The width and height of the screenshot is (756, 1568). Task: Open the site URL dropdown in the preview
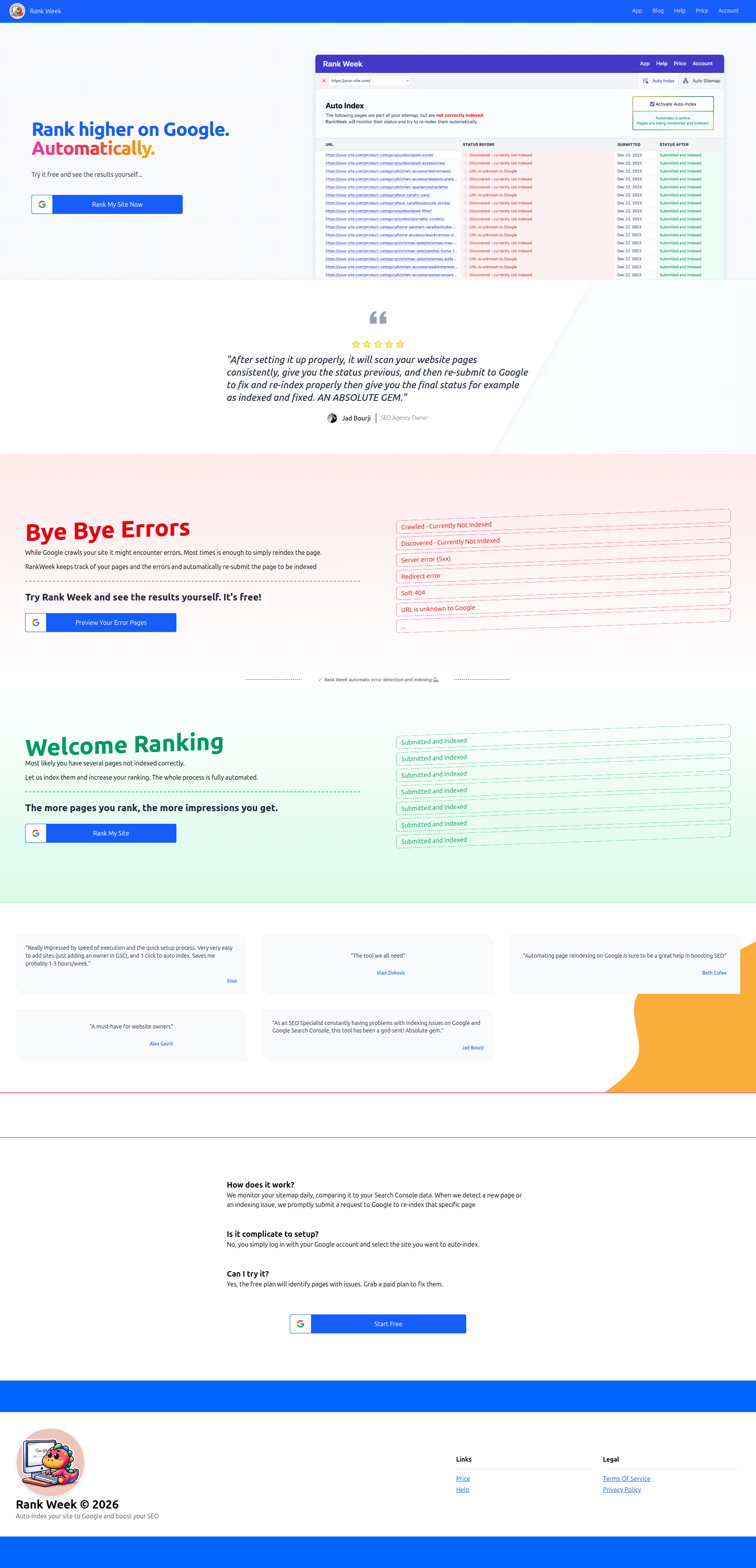pos(370,80)
